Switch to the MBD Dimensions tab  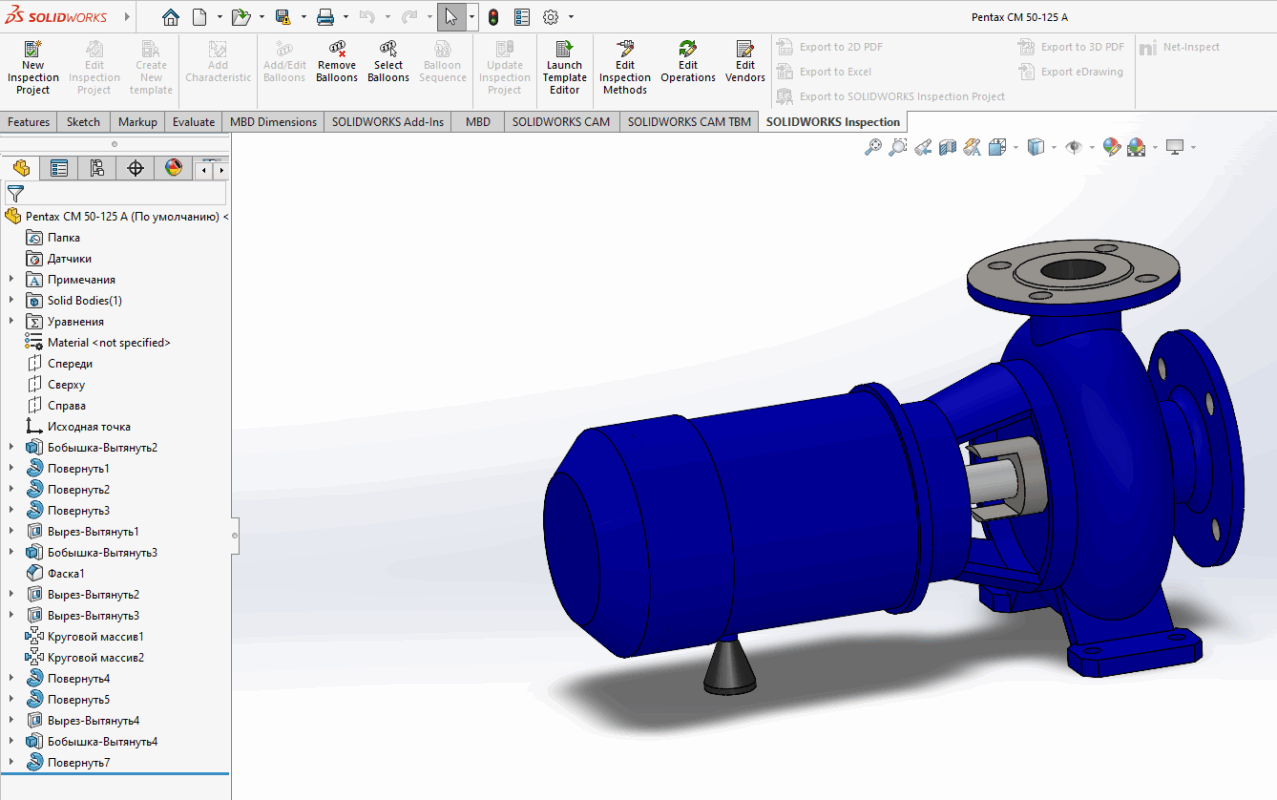tap(274, 122)
